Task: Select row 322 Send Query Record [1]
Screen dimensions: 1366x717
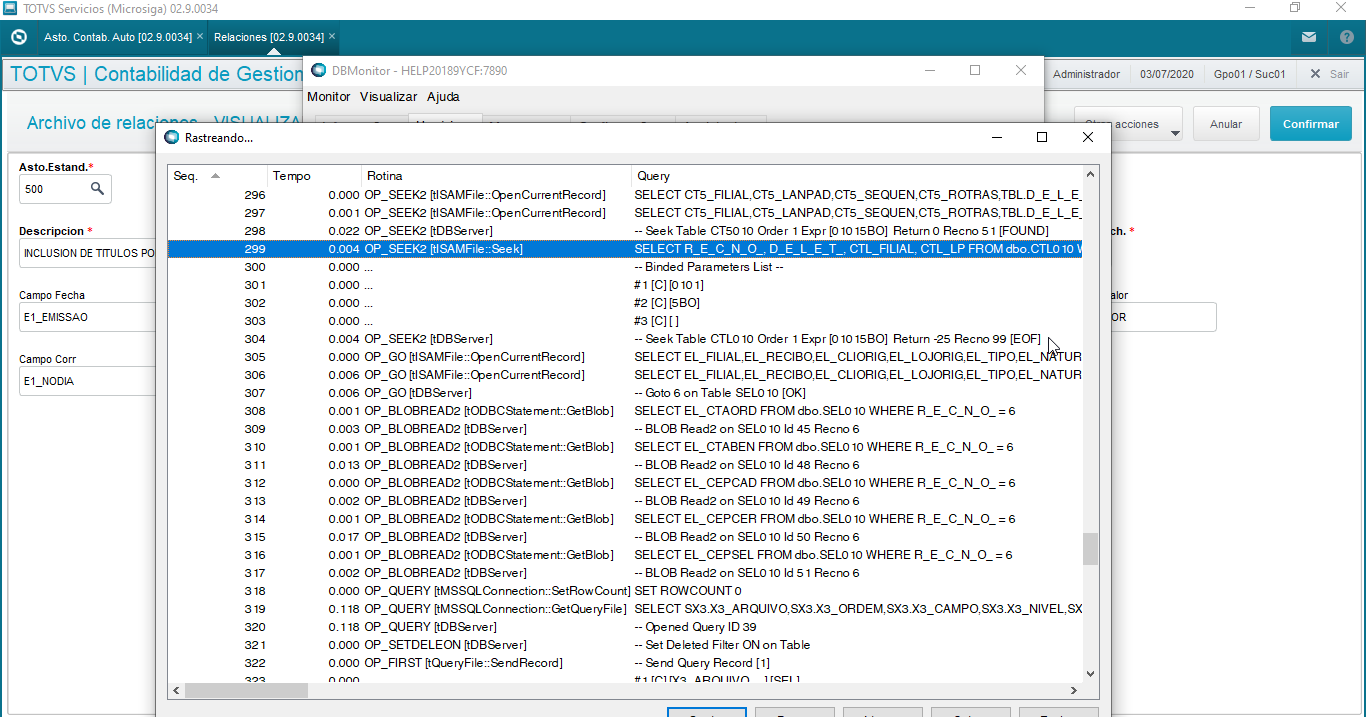Action: (x=625, y=663)
